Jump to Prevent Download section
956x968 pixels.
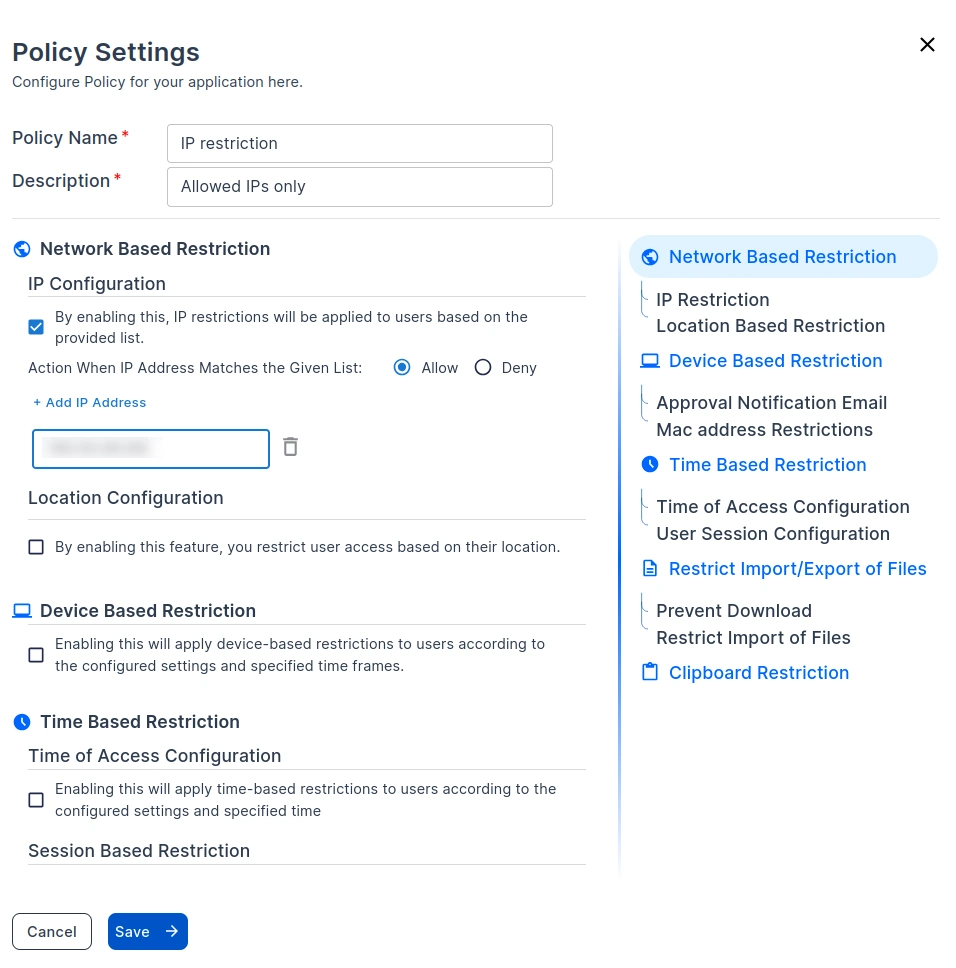coord(734,611)
